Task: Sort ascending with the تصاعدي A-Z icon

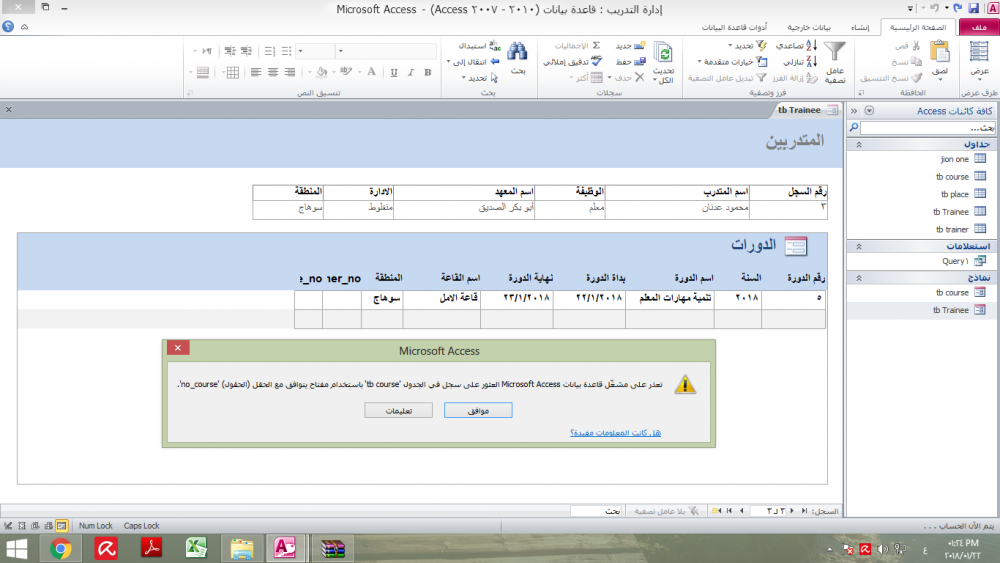Action: coord(811,45)
